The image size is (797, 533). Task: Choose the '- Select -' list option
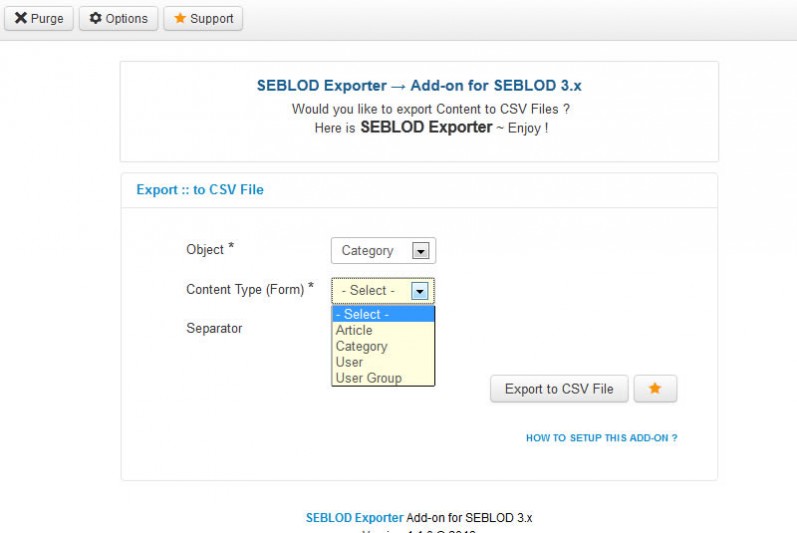(x=383, y=314)
